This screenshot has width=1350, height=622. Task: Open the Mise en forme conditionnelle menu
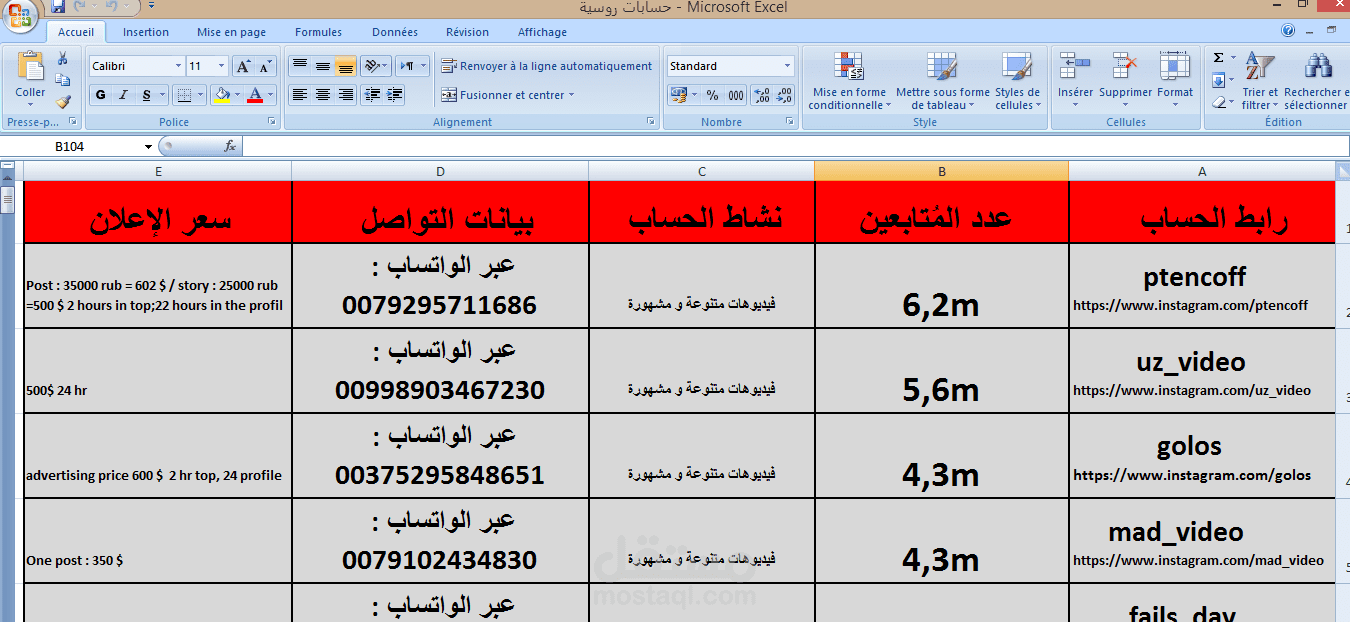click(847, 80)
